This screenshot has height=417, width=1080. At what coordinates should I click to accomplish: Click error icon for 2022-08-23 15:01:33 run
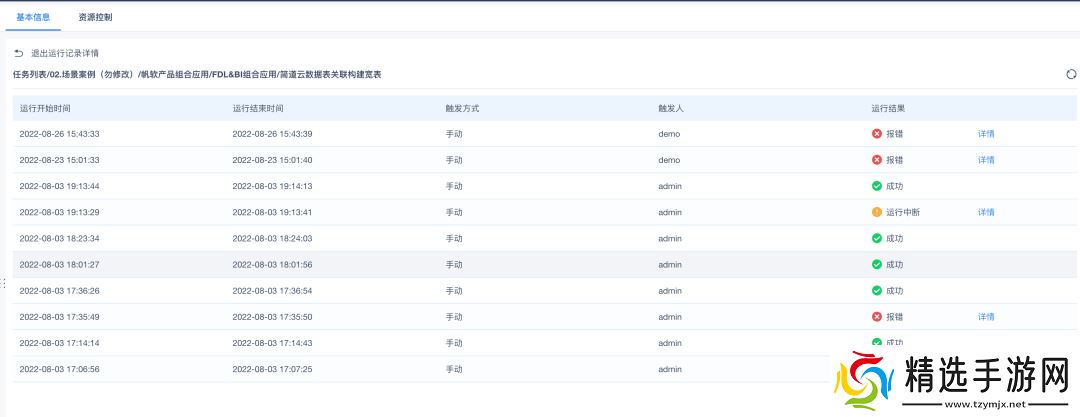[877, 160]
